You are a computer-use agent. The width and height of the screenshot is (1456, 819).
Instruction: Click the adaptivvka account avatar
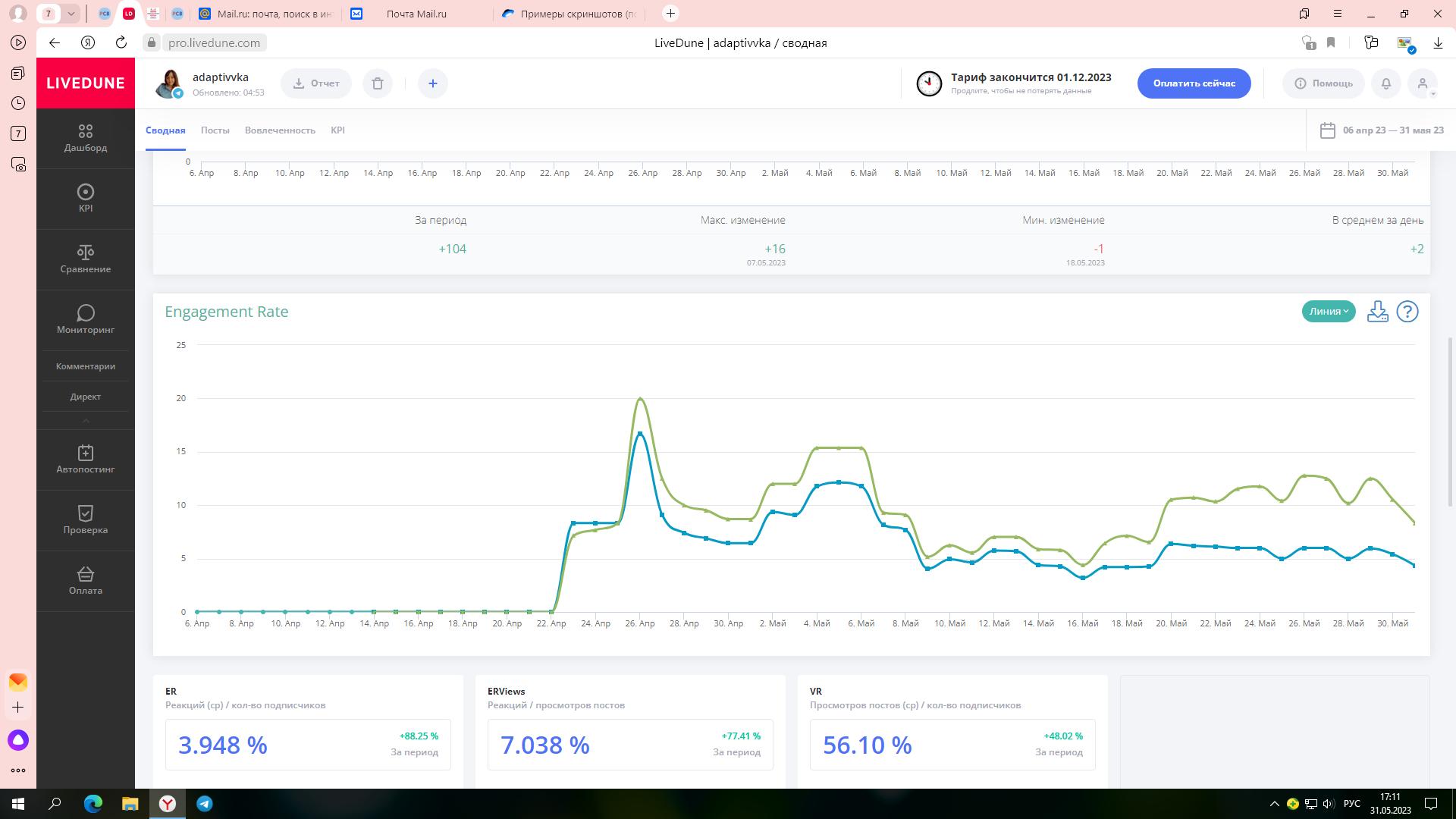(x=169, y=83)
